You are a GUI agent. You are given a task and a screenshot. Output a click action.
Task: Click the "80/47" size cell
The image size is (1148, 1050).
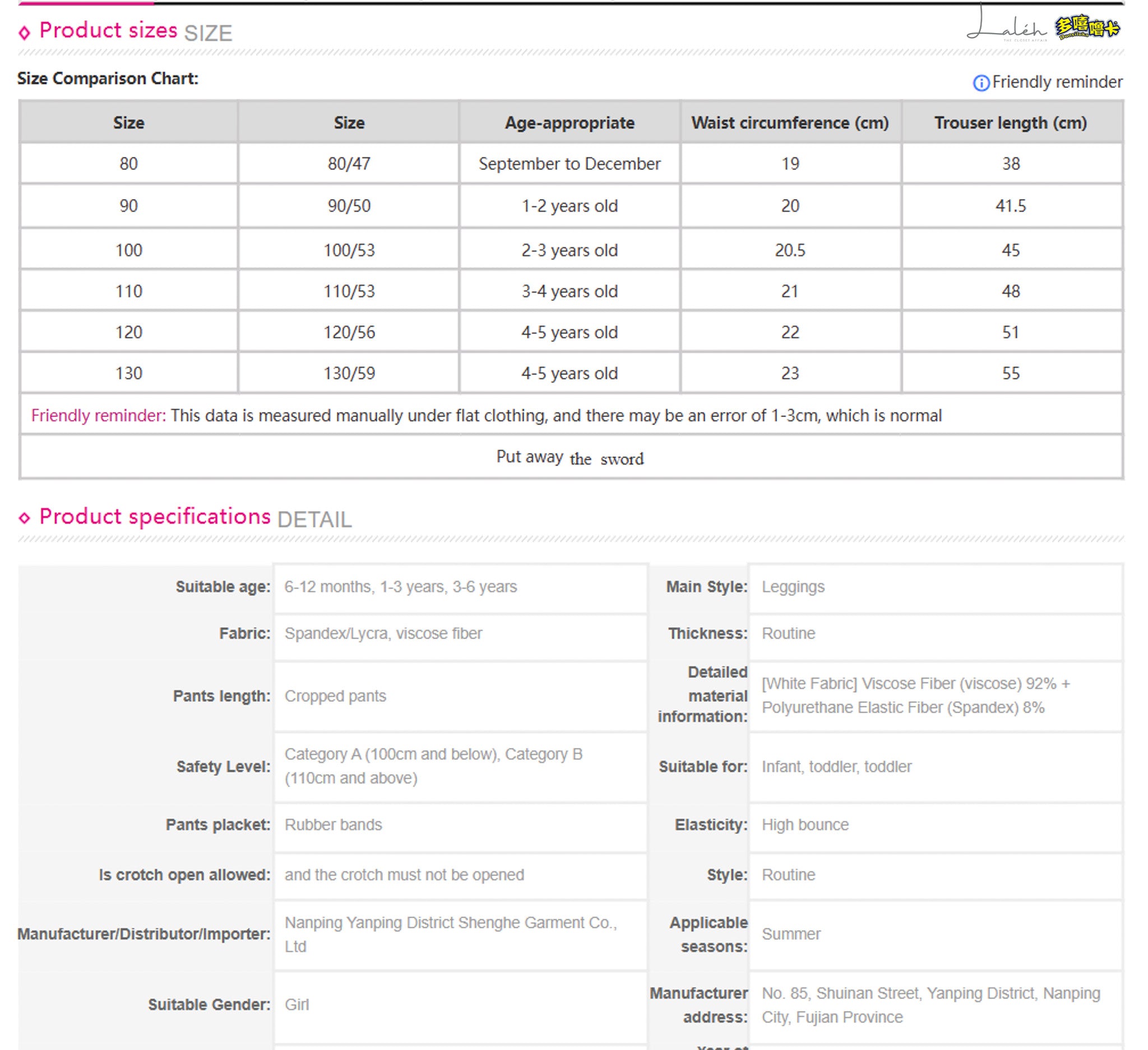pos(349,164)
